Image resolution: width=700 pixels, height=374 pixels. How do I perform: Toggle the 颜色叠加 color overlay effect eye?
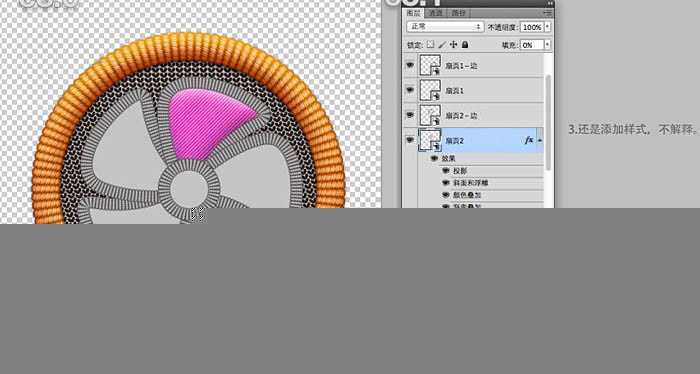point(445,195)
